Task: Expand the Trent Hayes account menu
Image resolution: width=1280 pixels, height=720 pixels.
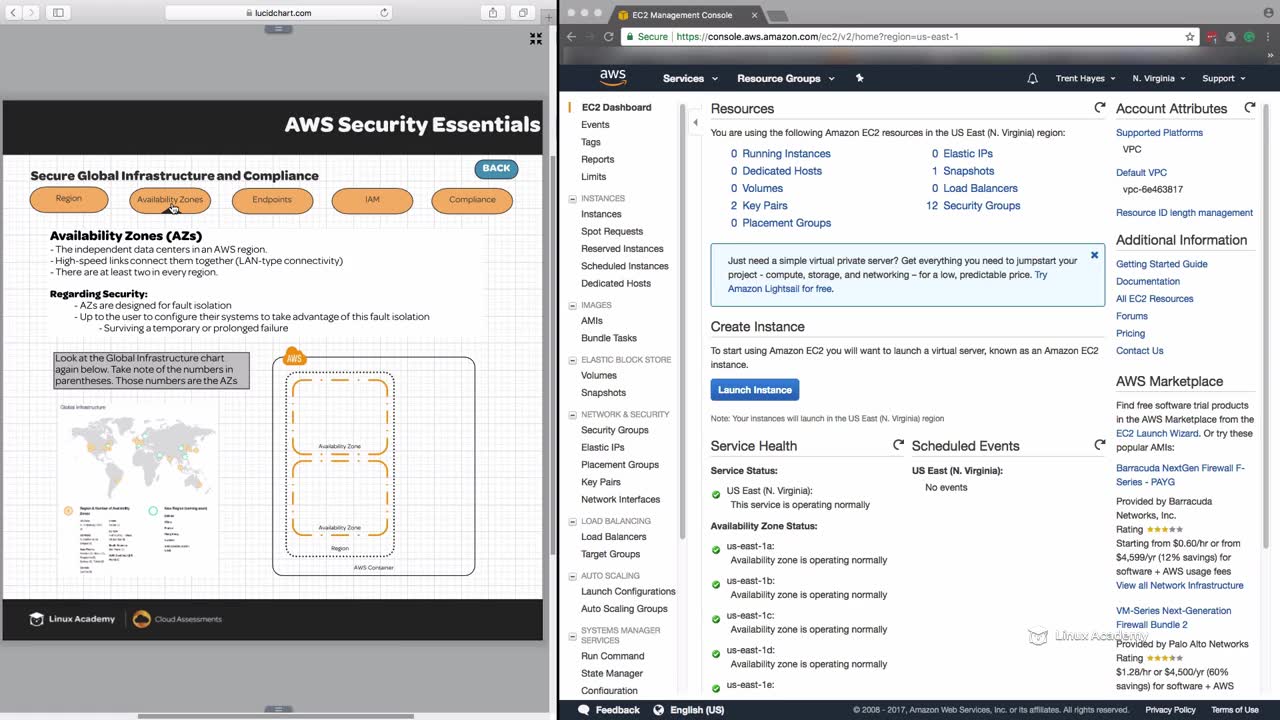Action: pos(1088,78)
